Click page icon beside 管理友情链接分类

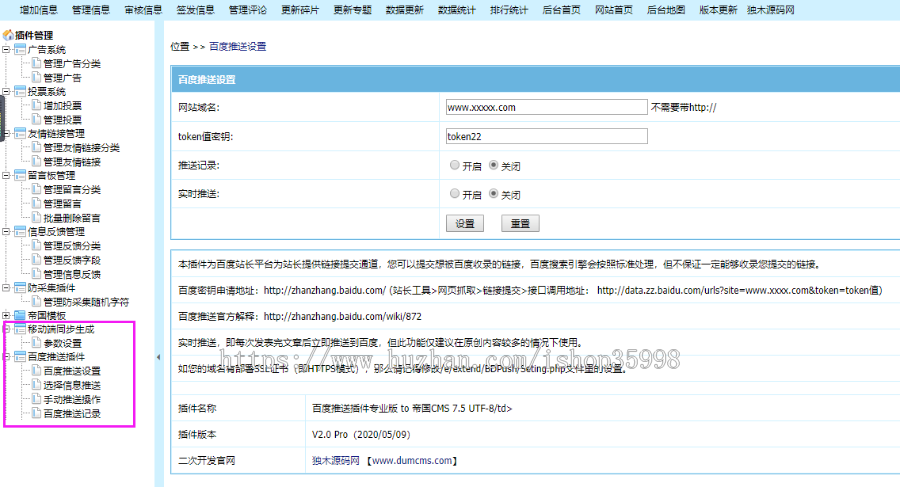[x=36, y=147]
